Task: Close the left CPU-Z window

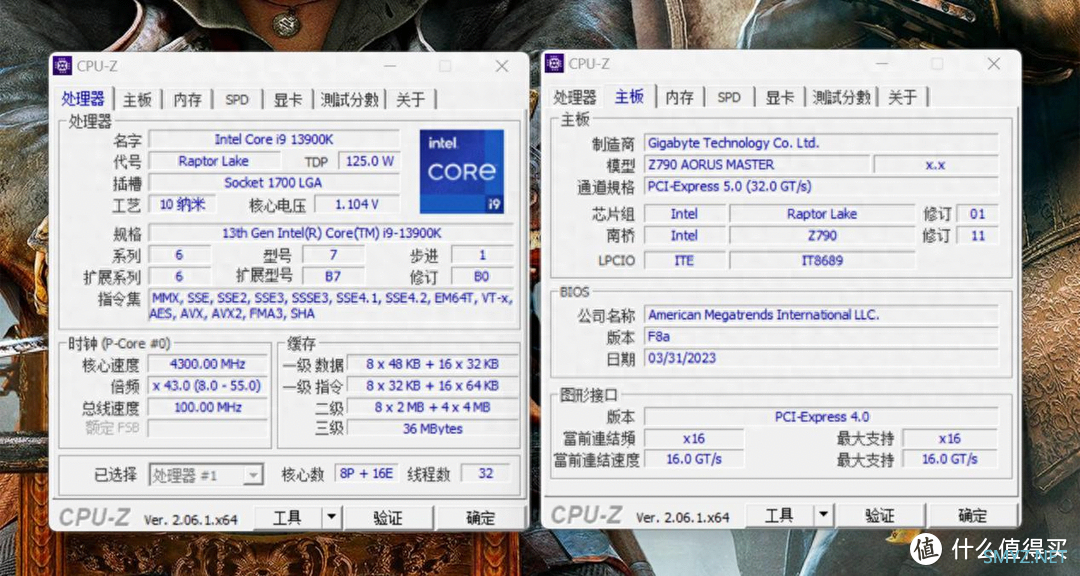Action: [x=501, y=66]
